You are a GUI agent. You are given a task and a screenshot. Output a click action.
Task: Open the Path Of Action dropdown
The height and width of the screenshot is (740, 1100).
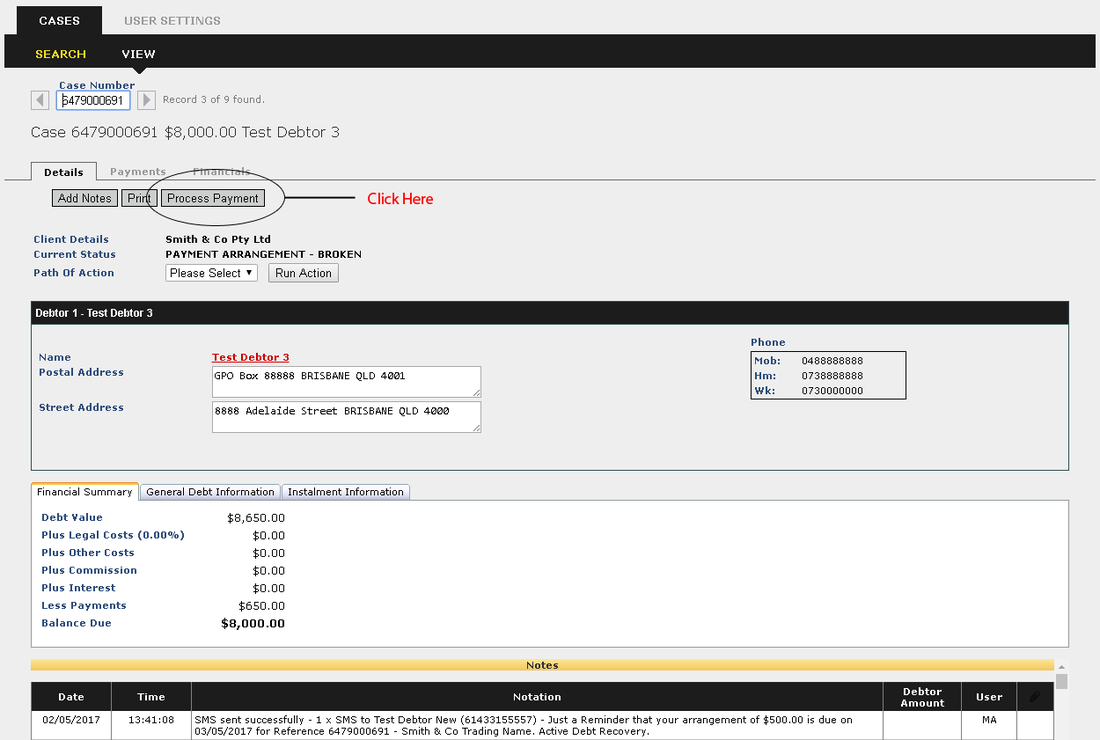pyautogui.click(x=212, y=273)
